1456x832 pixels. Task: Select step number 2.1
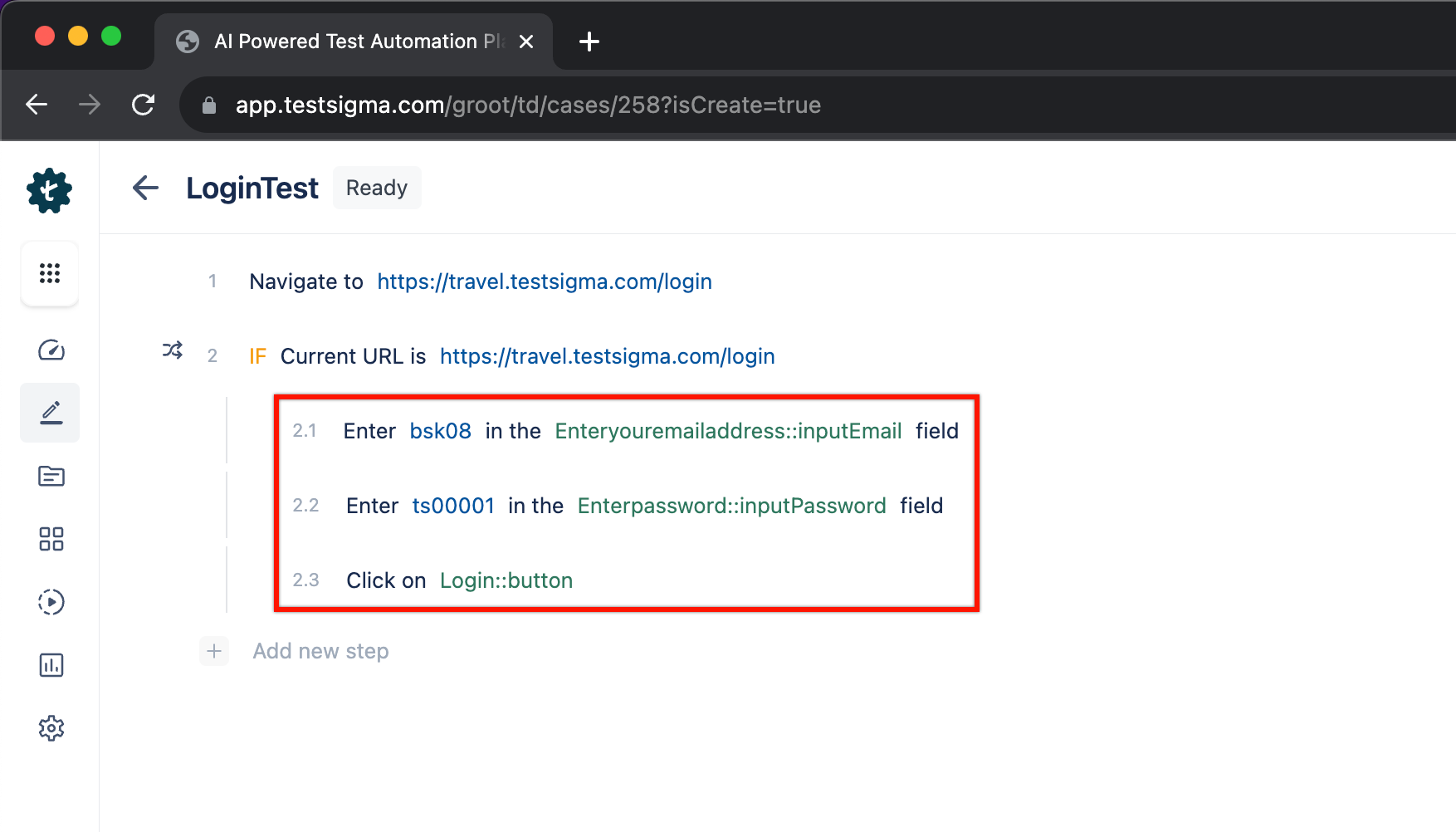point(305,431)
